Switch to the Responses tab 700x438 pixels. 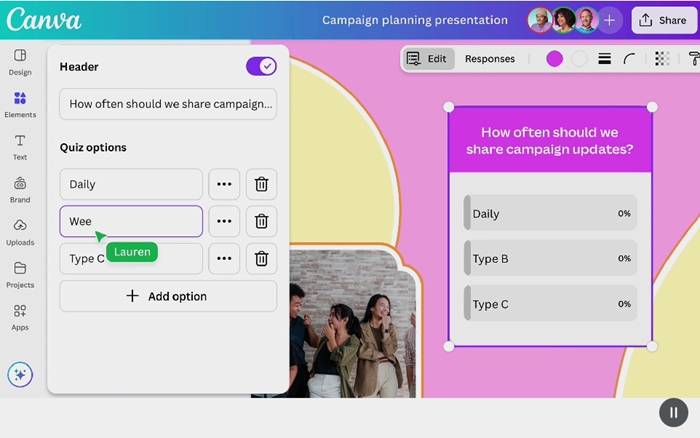point(490,59)
